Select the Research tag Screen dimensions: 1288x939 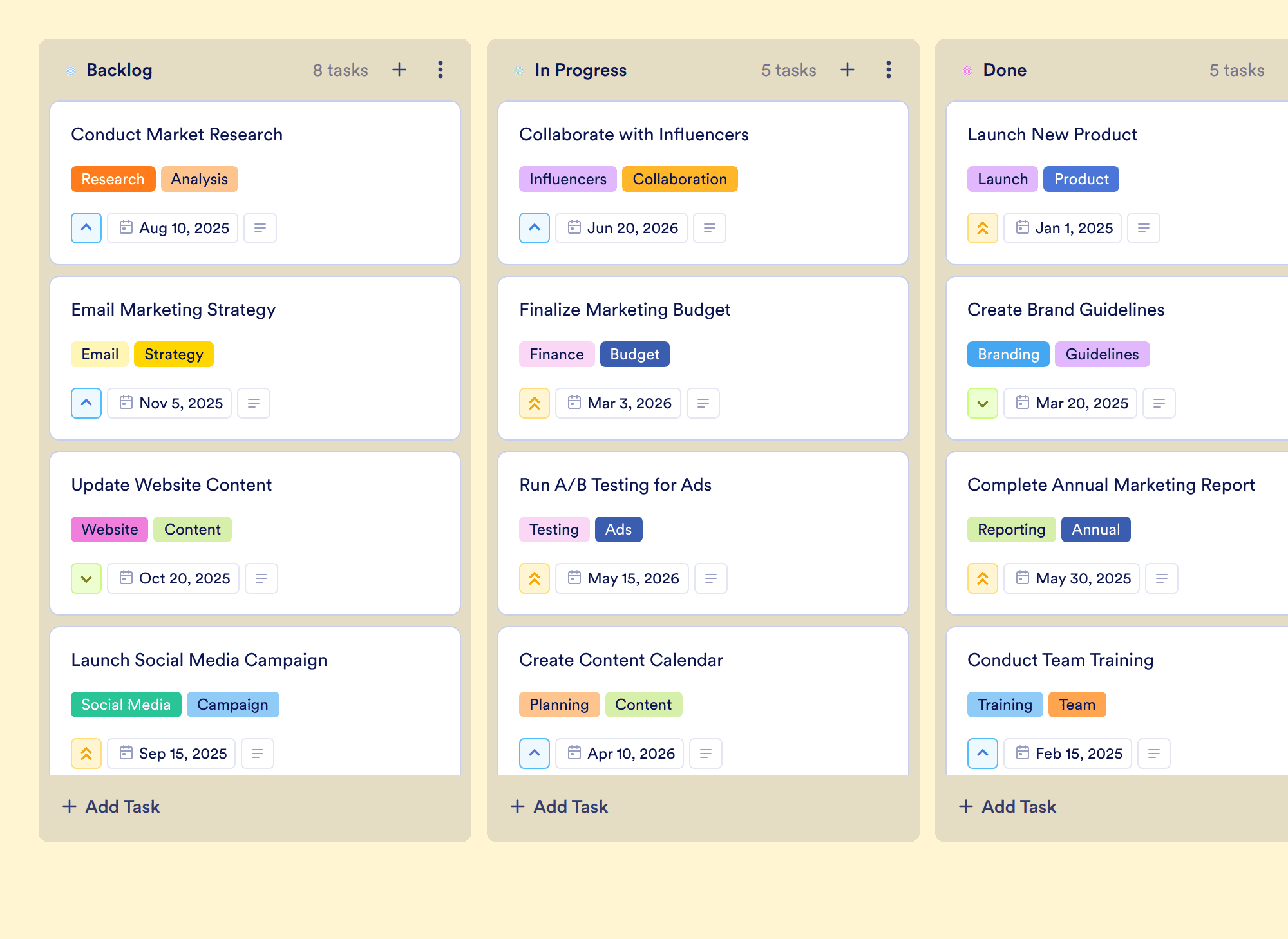(x=113, y=179)
